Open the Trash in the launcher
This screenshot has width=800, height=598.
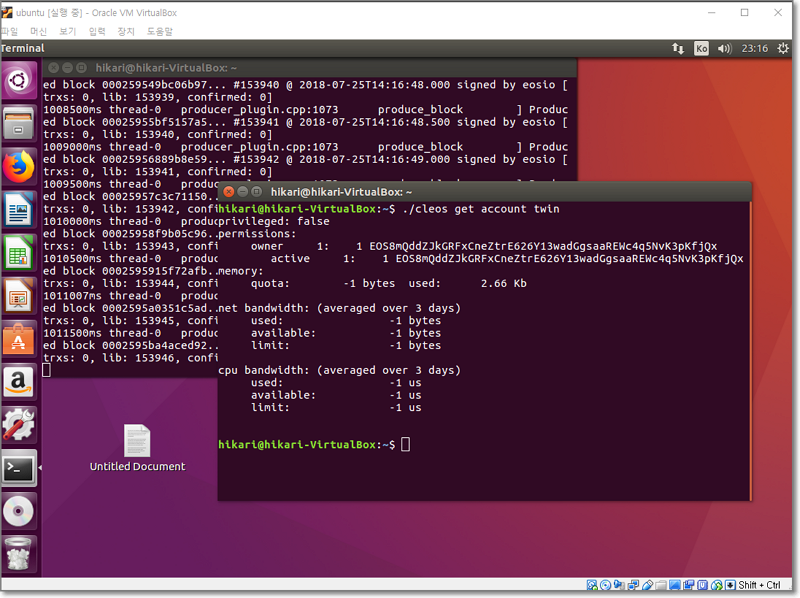pos(19,553)
